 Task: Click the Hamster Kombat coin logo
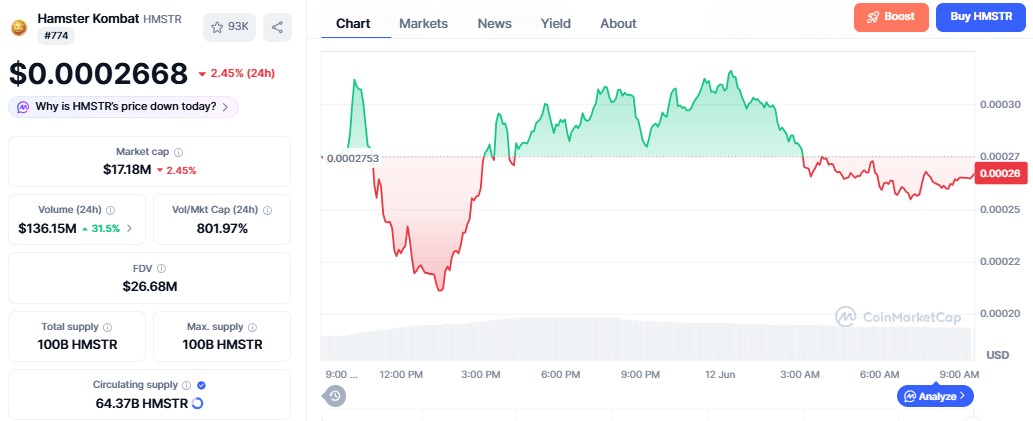[20, 28]
